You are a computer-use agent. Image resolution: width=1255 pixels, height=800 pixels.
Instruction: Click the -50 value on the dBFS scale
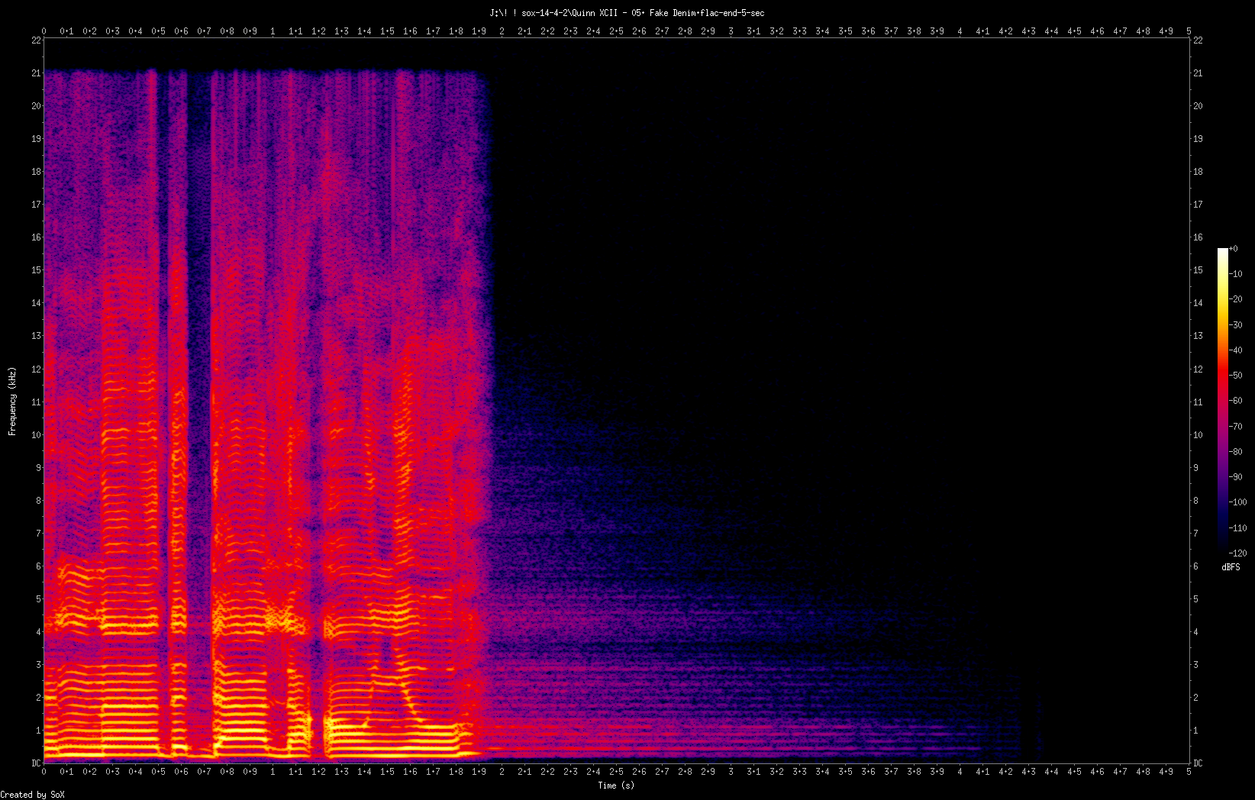[1237, 375]
